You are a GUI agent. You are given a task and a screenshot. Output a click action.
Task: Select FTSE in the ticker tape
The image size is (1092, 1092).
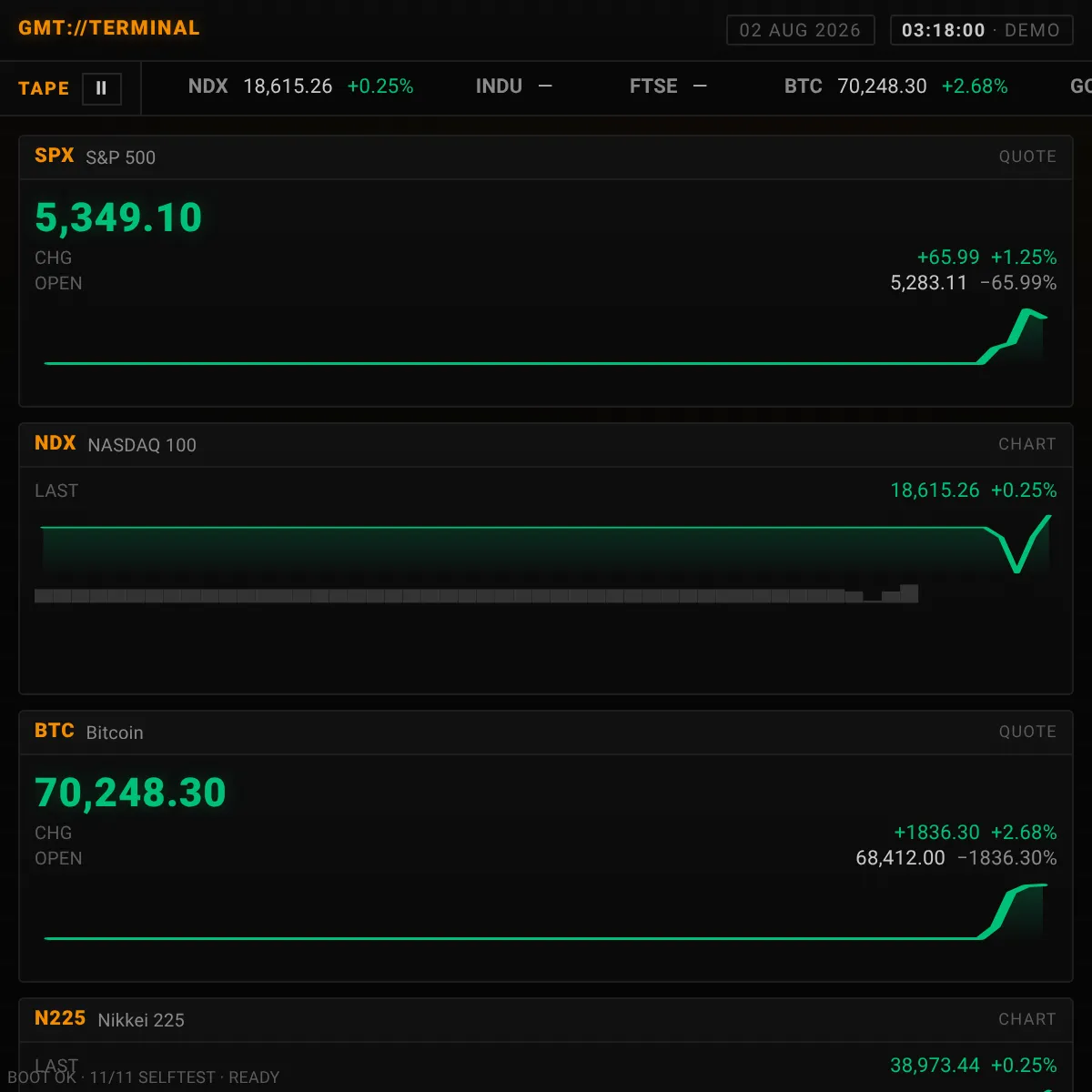coord(668,86)
